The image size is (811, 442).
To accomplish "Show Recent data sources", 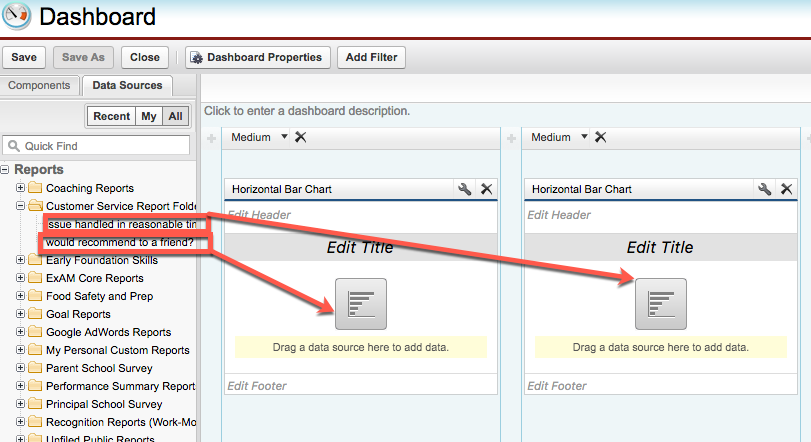I will (x=111, y=116).
